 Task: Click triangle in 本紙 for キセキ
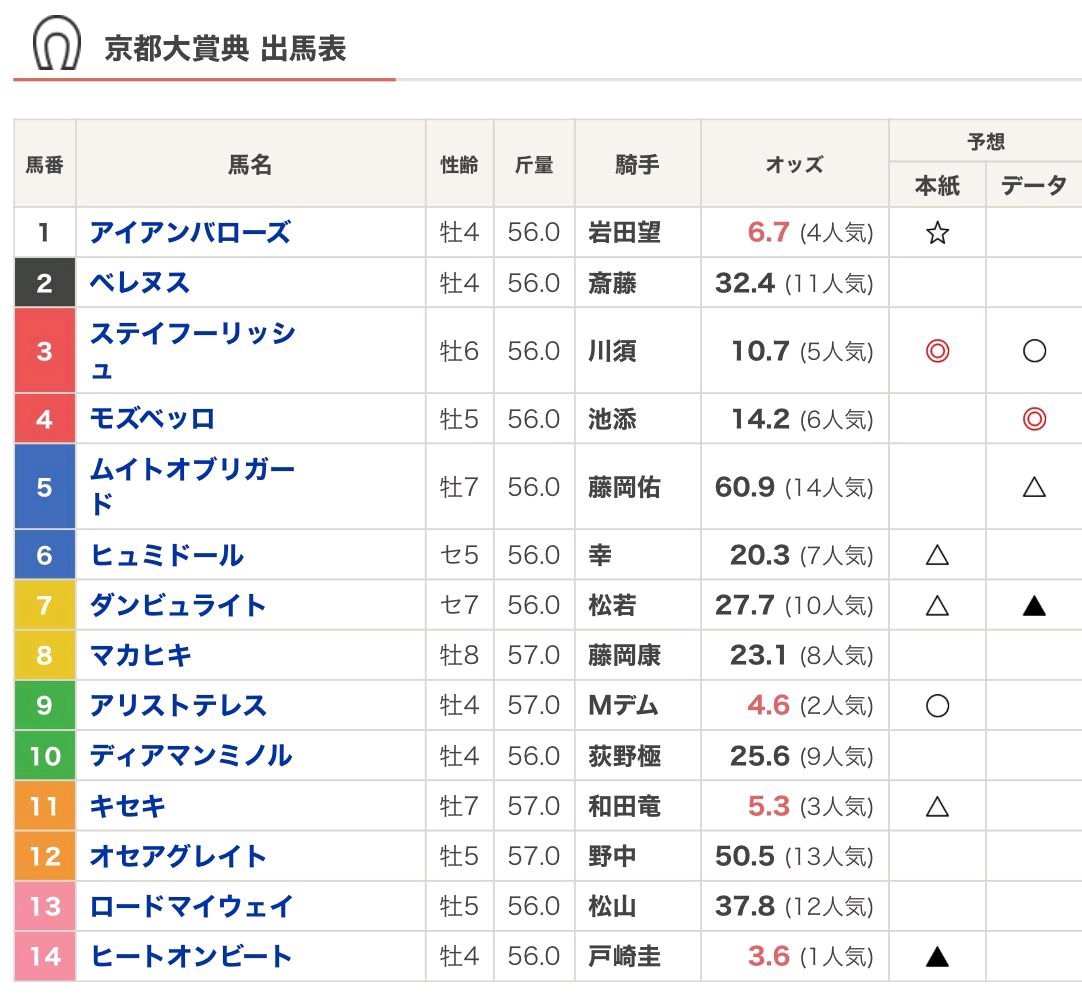click(937, 806)
